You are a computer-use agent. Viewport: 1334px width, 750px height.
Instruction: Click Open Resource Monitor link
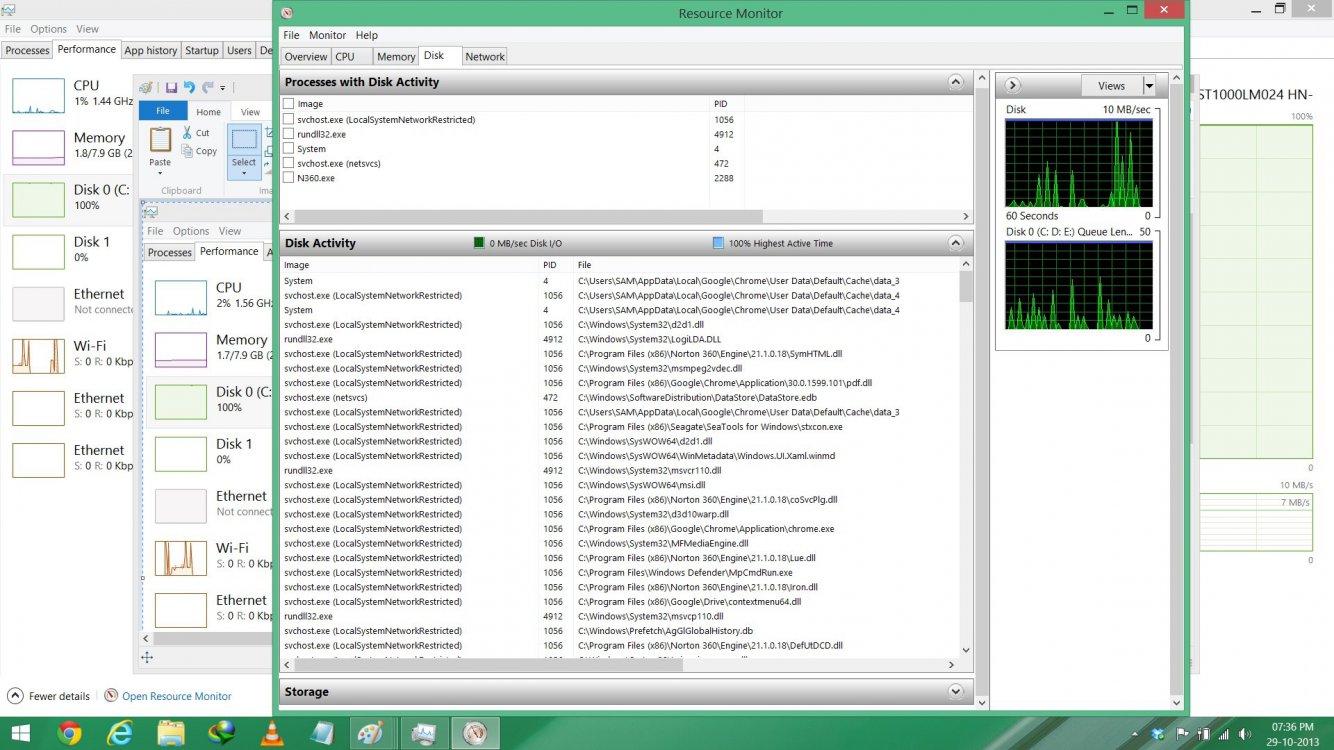(177, 696)
